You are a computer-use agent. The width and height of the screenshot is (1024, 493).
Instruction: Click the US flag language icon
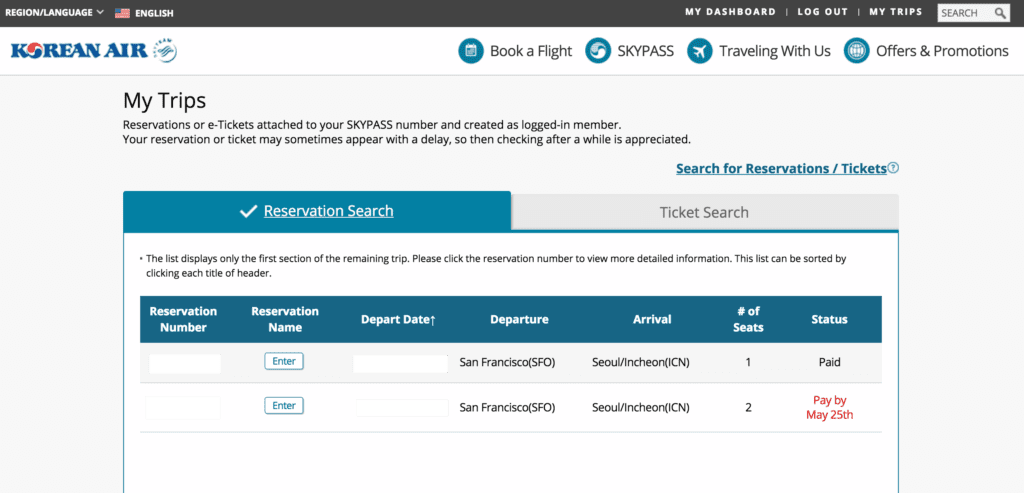click(122, 12)
